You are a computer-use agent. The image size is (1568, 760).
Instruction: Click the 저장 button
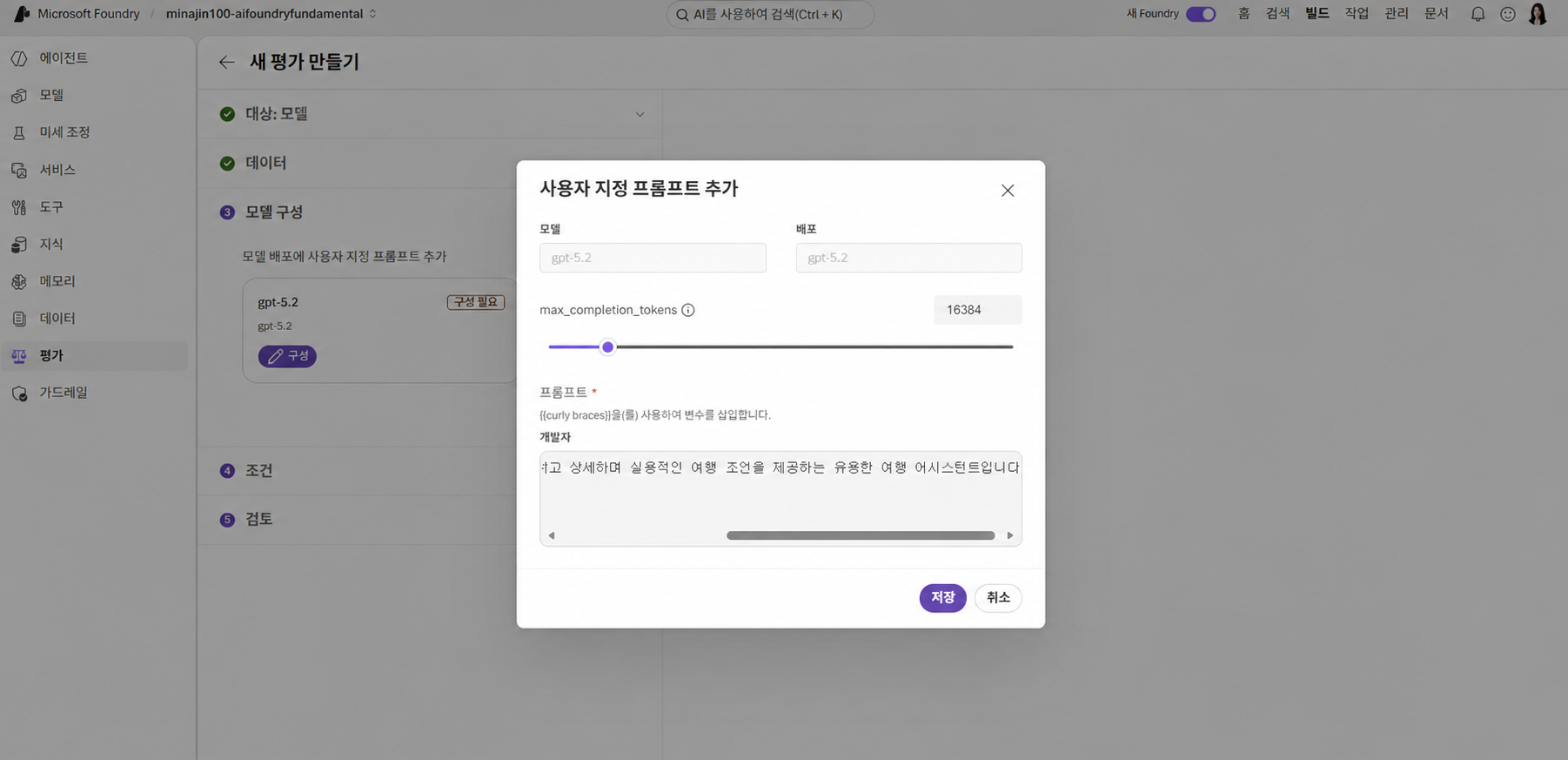pos(942,598)
